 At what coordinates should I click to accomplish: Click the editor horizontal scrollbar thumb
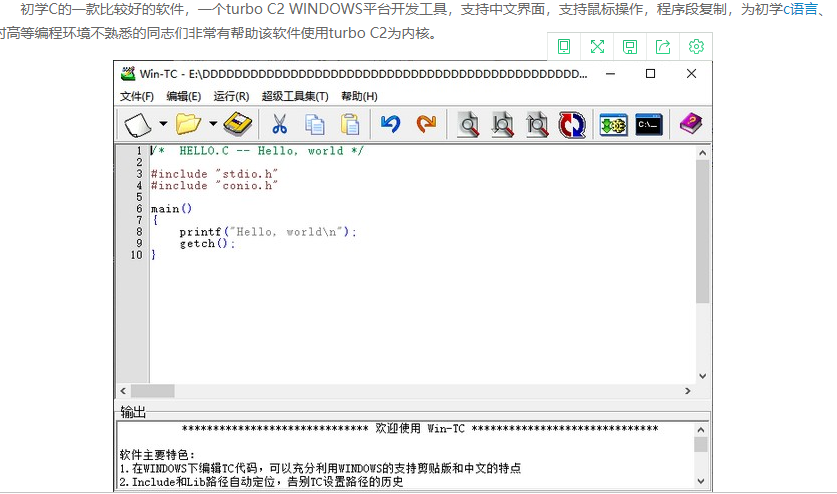tap(153, 391)
